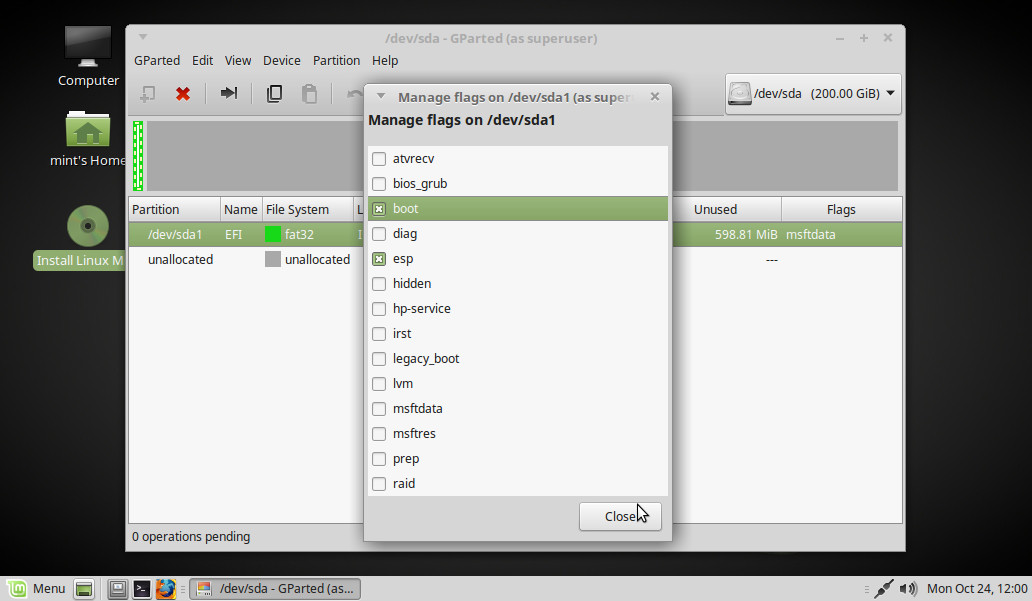Click the Paste partition toolbar icon
The image size is (1032, 601).
(310, 93)
